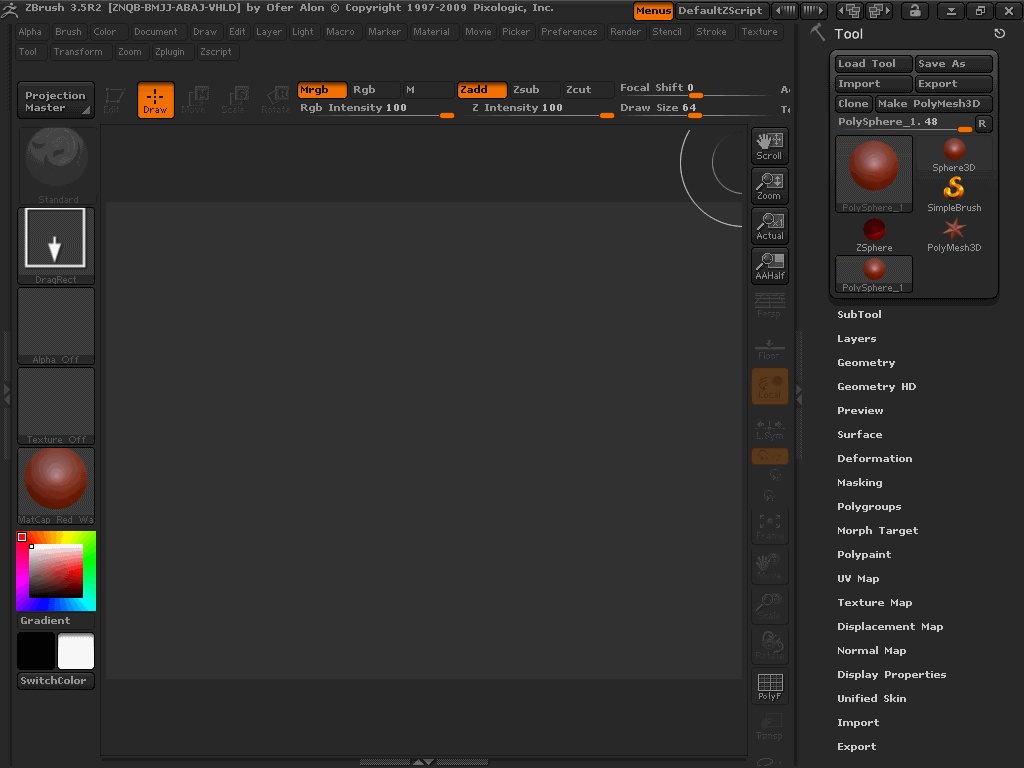Pick a shade in the color picker square
Viewport: 1024px width, 768px height.
(x=56, y=571)
